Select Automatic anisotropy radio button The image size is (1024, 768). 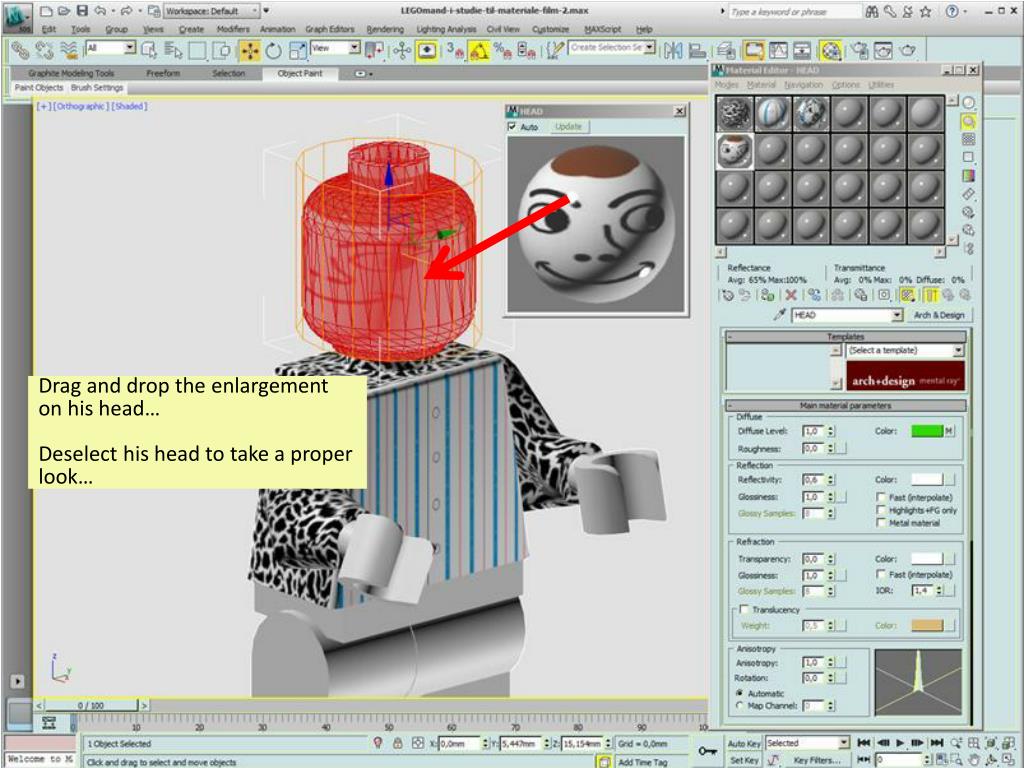click(x=740, y=694)
